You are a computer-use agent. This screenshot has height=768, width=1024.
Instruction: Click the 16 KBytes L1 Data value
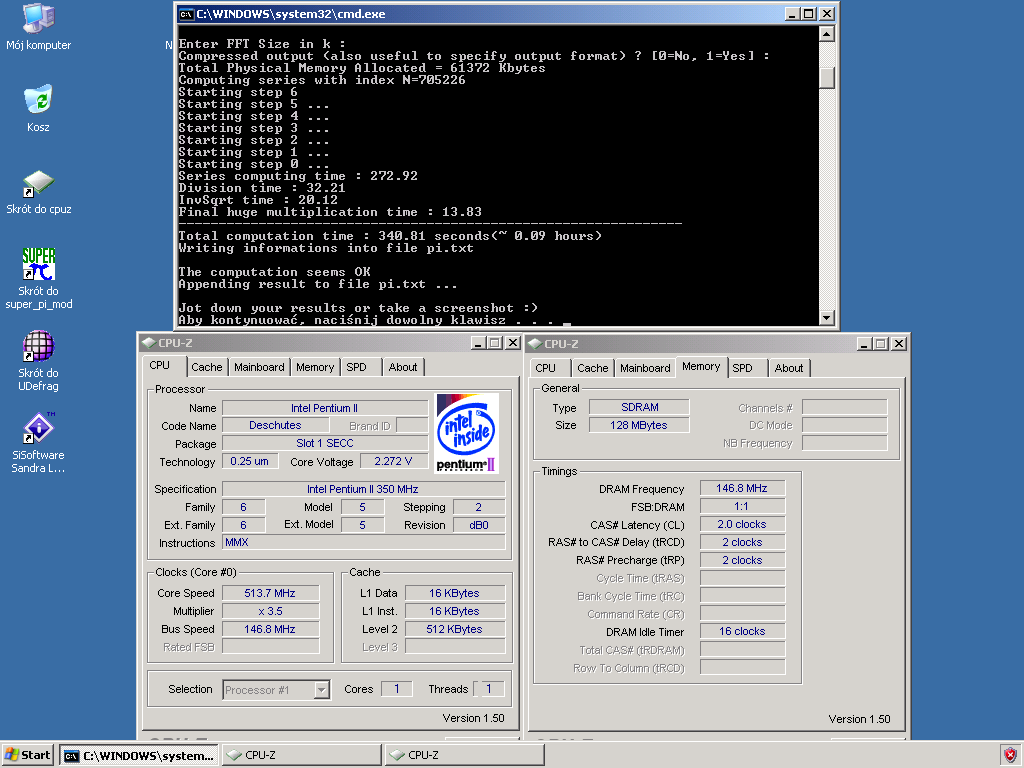455,593
